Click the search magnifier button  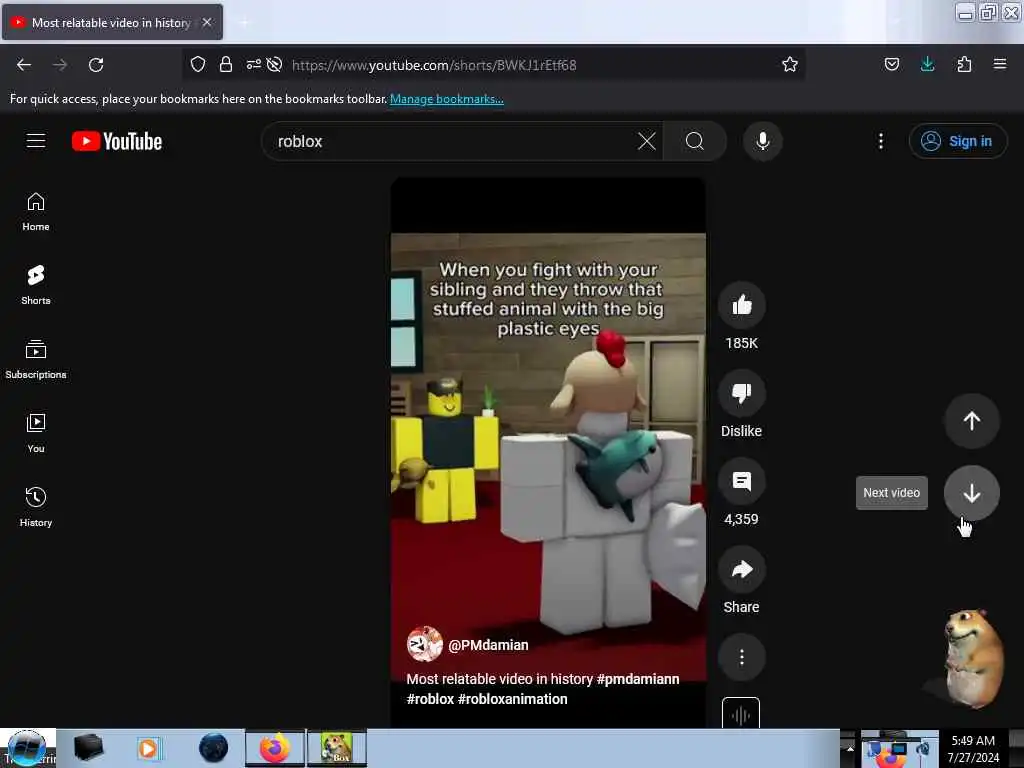(x=695, y=141)
